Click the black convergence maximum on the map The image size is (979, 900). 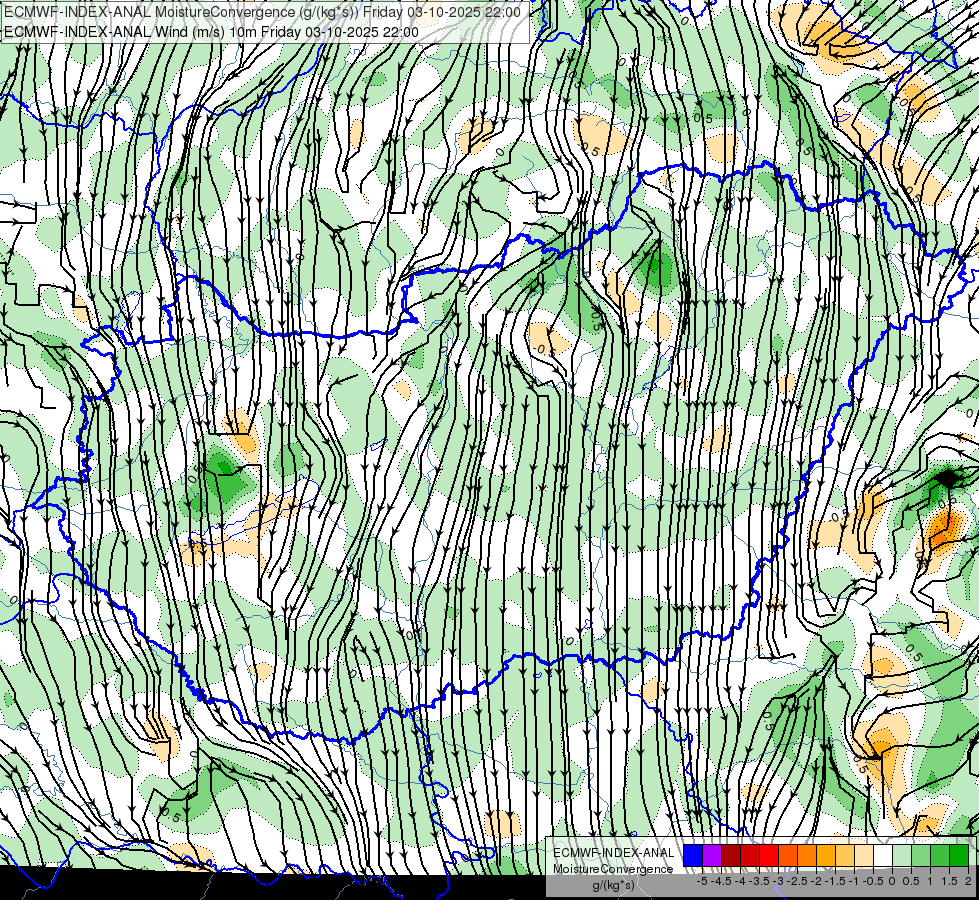pyautogui.click(x=949, y=479)
